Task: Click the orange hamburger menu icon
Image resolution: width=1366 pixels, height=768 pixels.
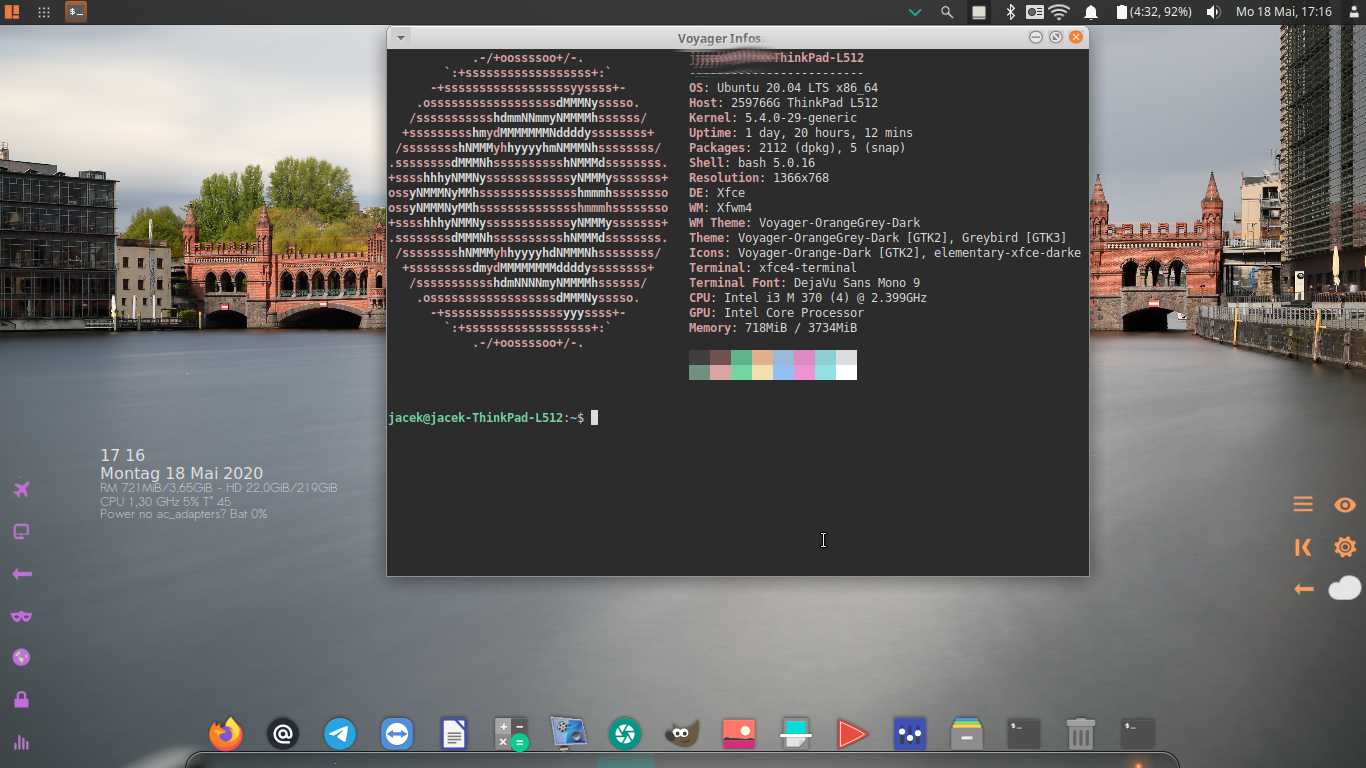Action: click(x=1303, y=504)
